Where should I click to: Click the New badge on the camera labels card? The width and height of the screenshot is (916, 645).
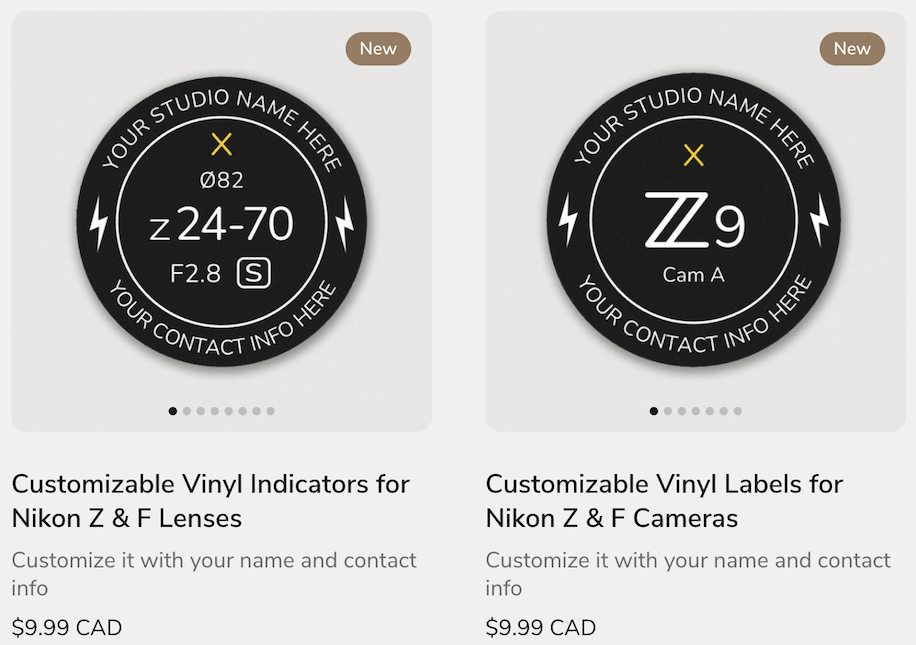(x=851, y=48)
